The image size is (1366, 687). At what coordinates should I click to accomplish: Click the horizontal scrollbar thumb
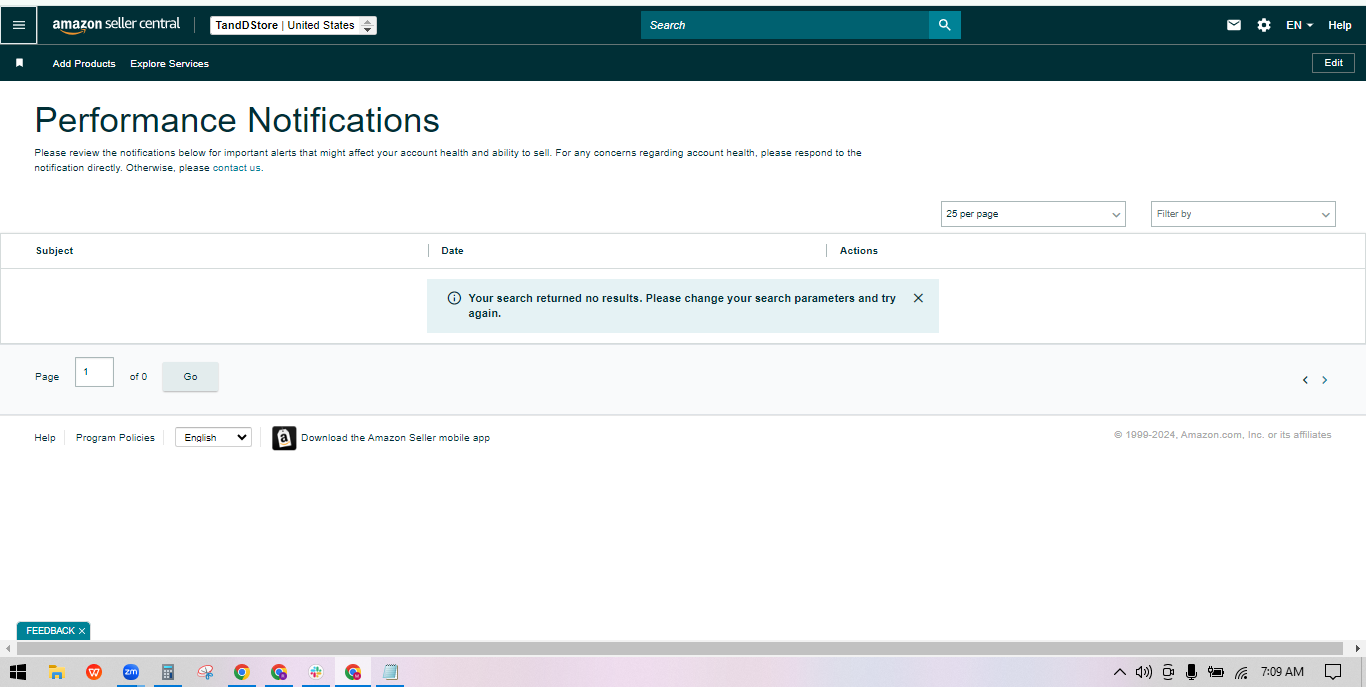680,649
